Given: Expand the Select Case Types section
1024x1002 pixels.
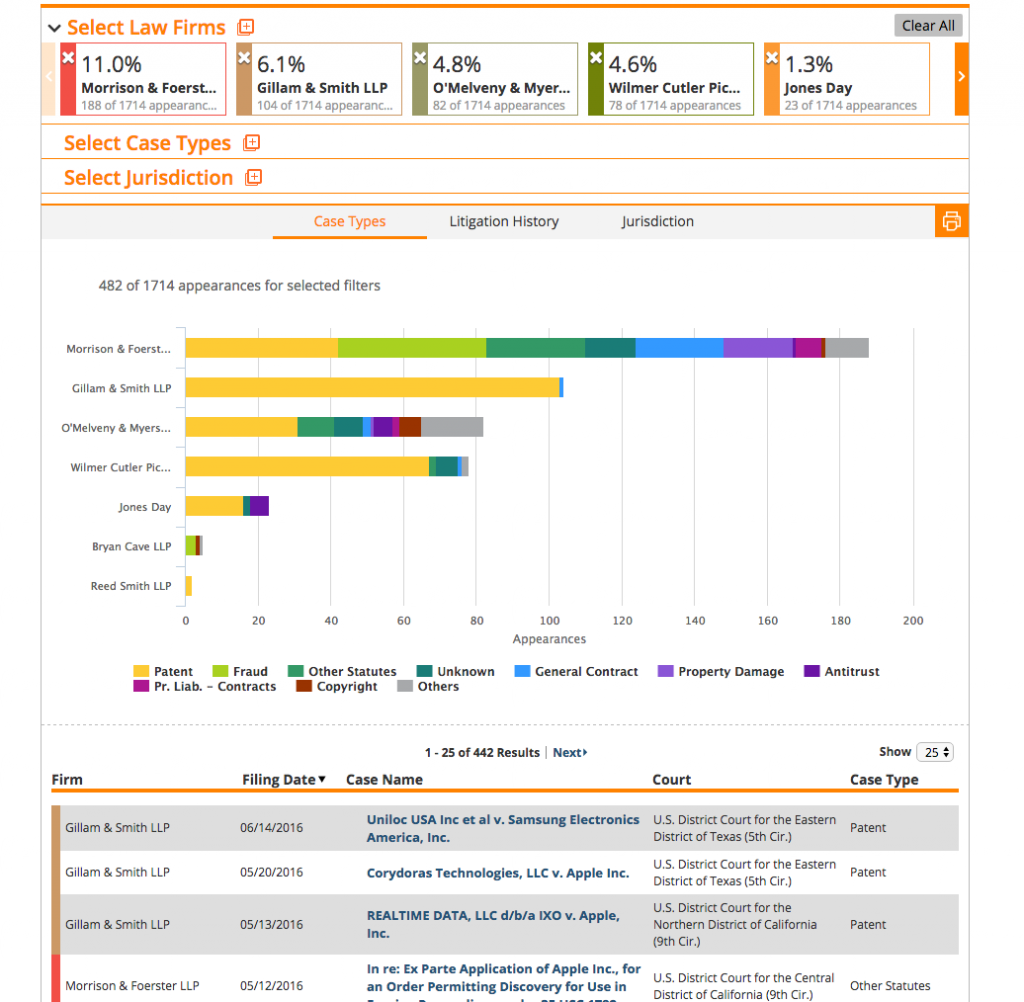Looking at the screenshot, I should (251, 143).
